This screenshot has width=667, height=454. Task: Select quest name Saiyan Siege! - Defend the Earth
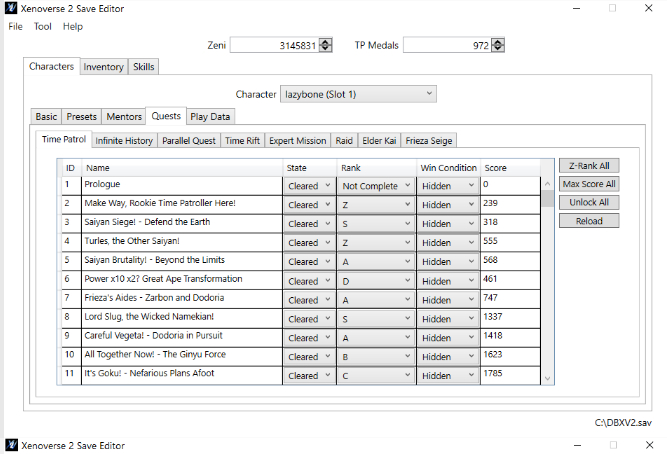(147, 222)
